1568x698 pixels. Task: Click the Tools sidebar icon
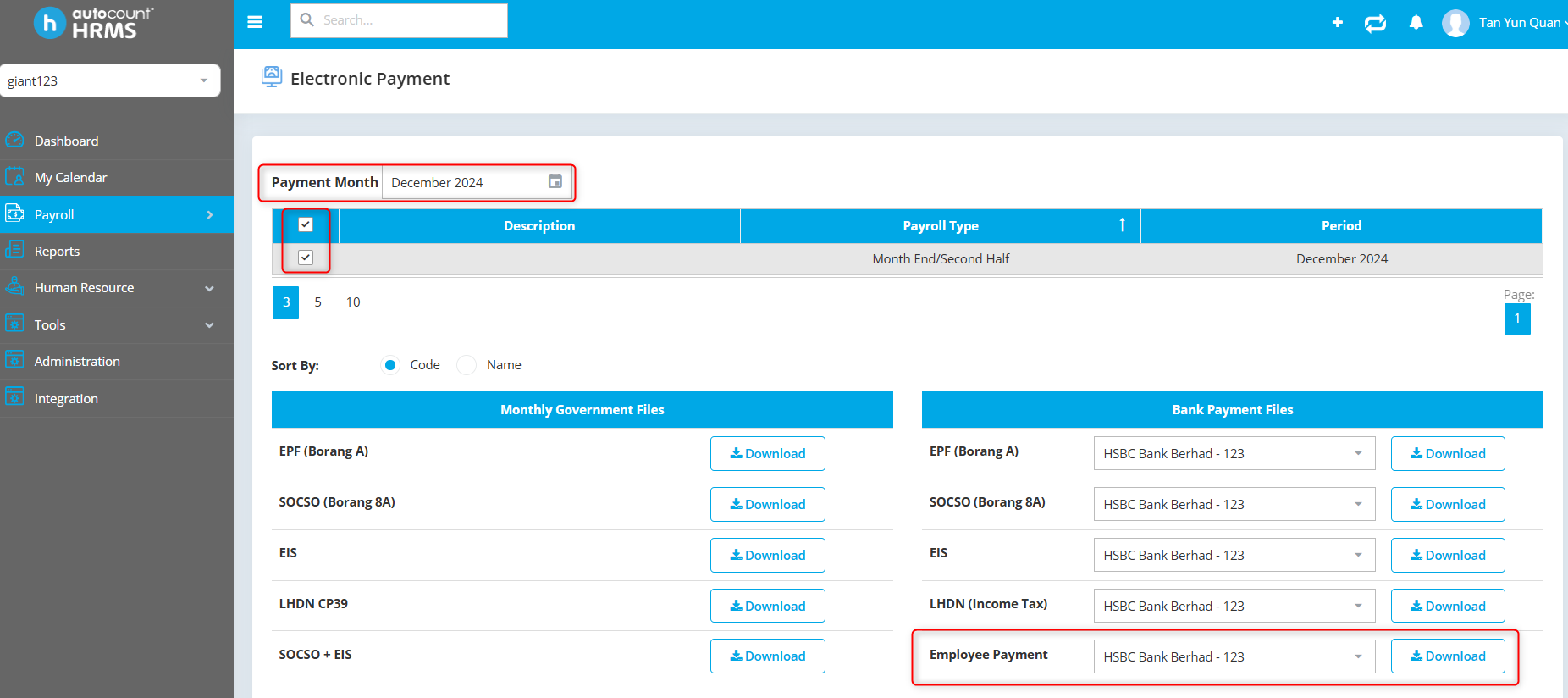(14, 324)
